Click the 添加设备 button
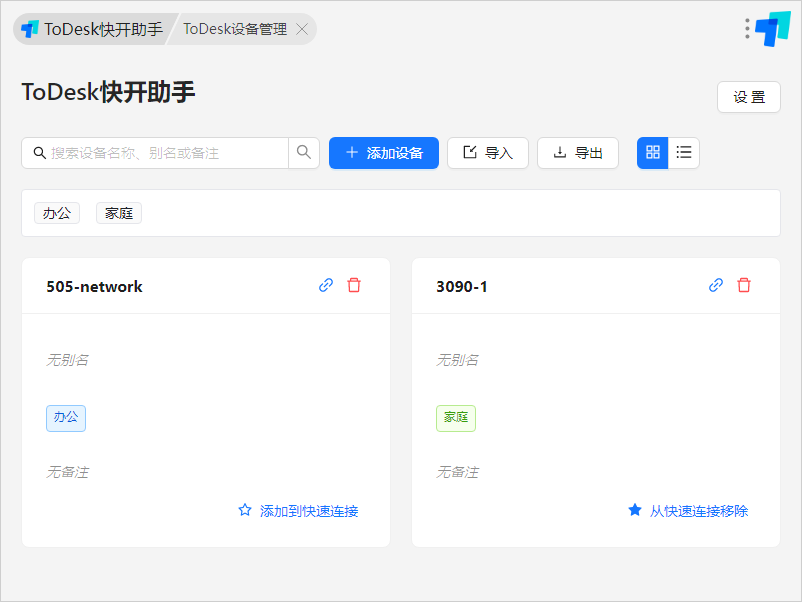The image size is (802, 602). [384, 152]
